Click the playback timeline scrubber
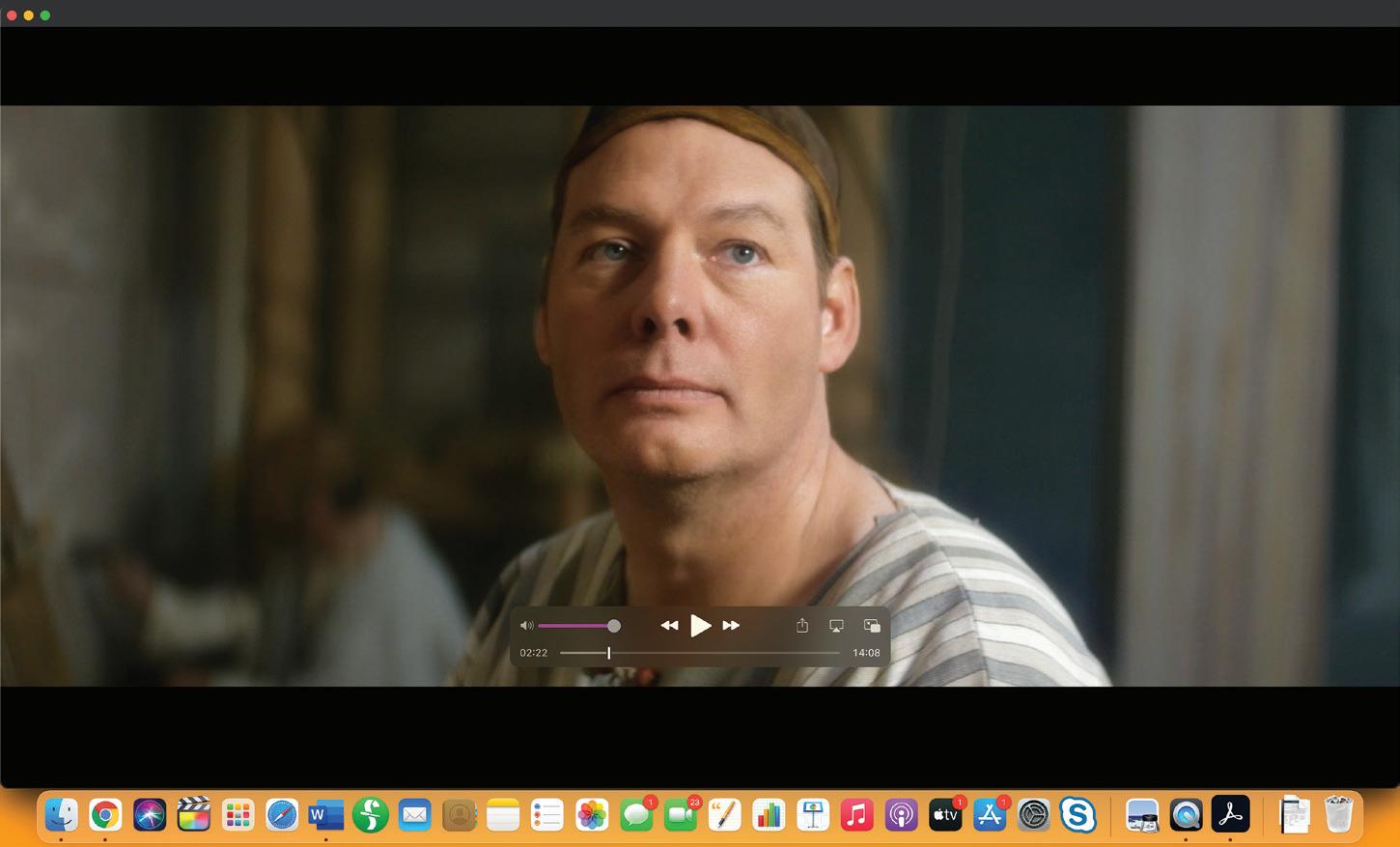 (700, 653)
